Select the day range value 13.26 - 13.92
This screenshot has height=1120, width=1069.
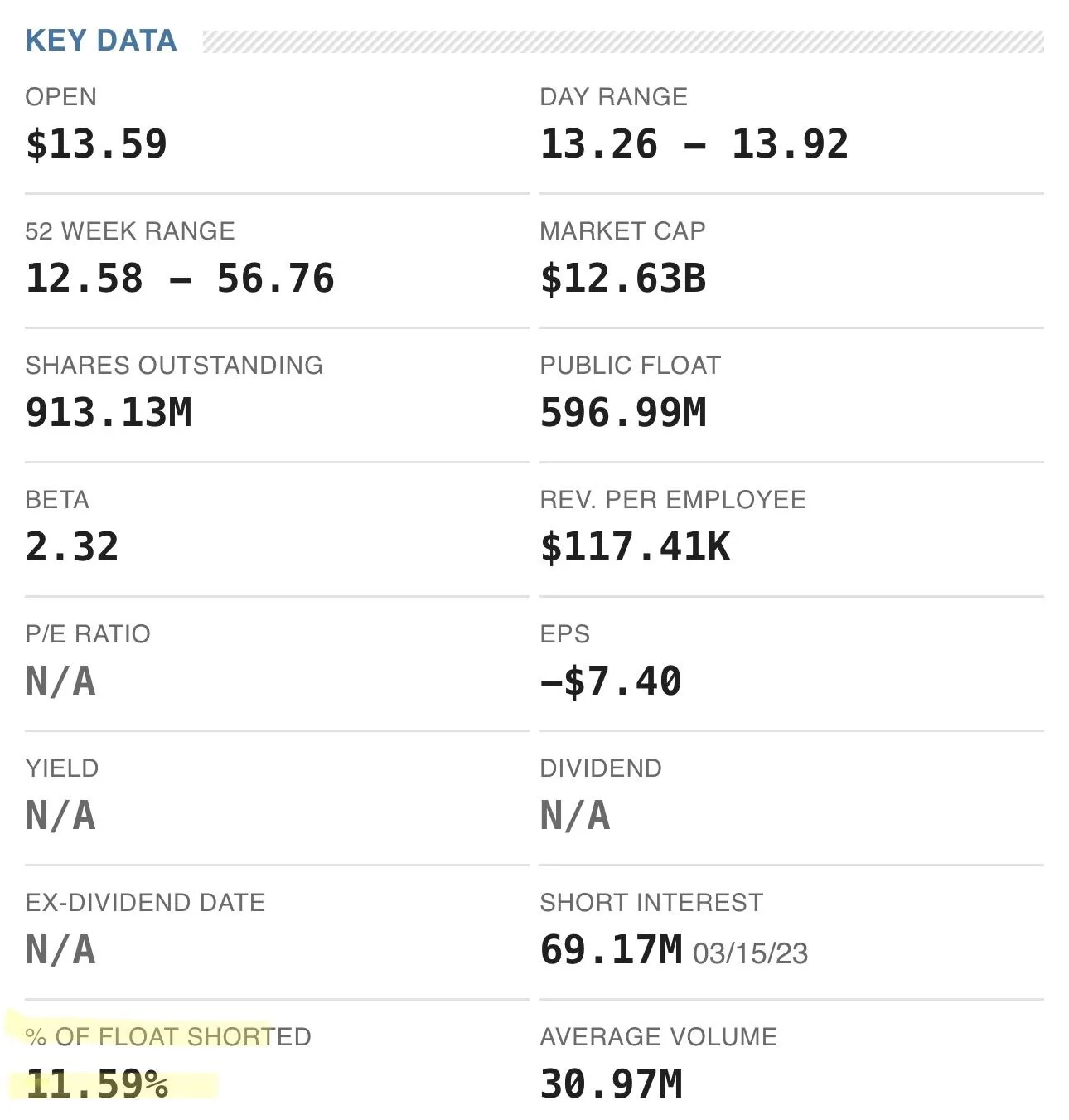tap(694, 144)
